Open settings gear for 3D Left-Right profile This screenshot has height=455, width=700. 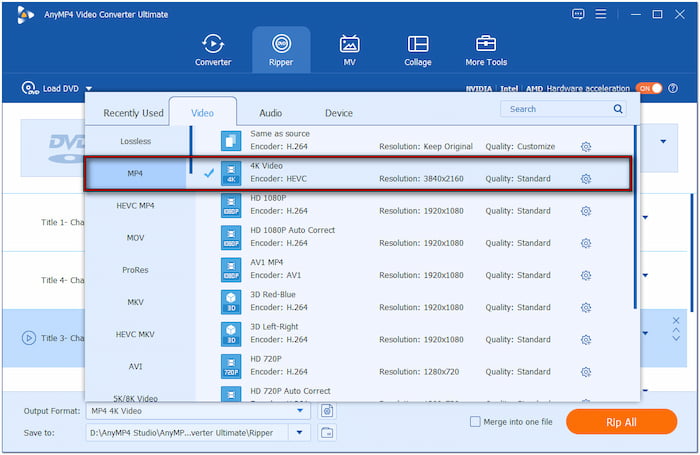click(x=586, y=340)
